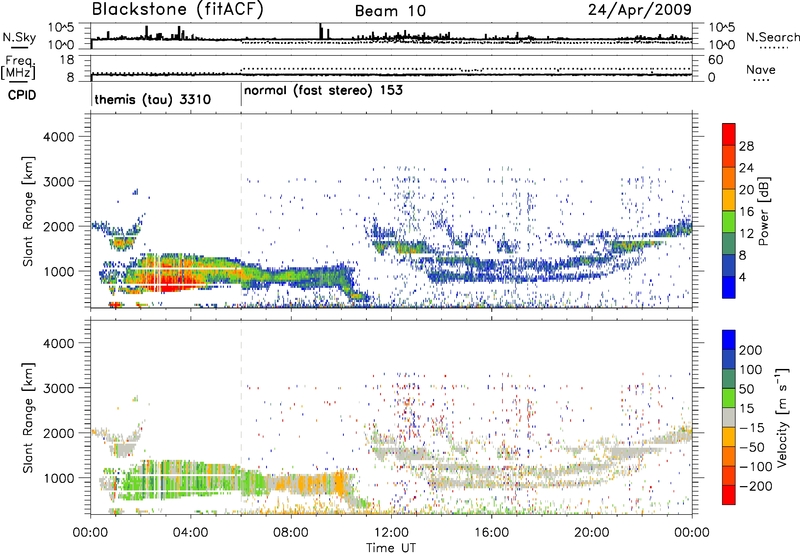Click the "N.Sky" legend label
800x554 pixels.
pos(19,37)
